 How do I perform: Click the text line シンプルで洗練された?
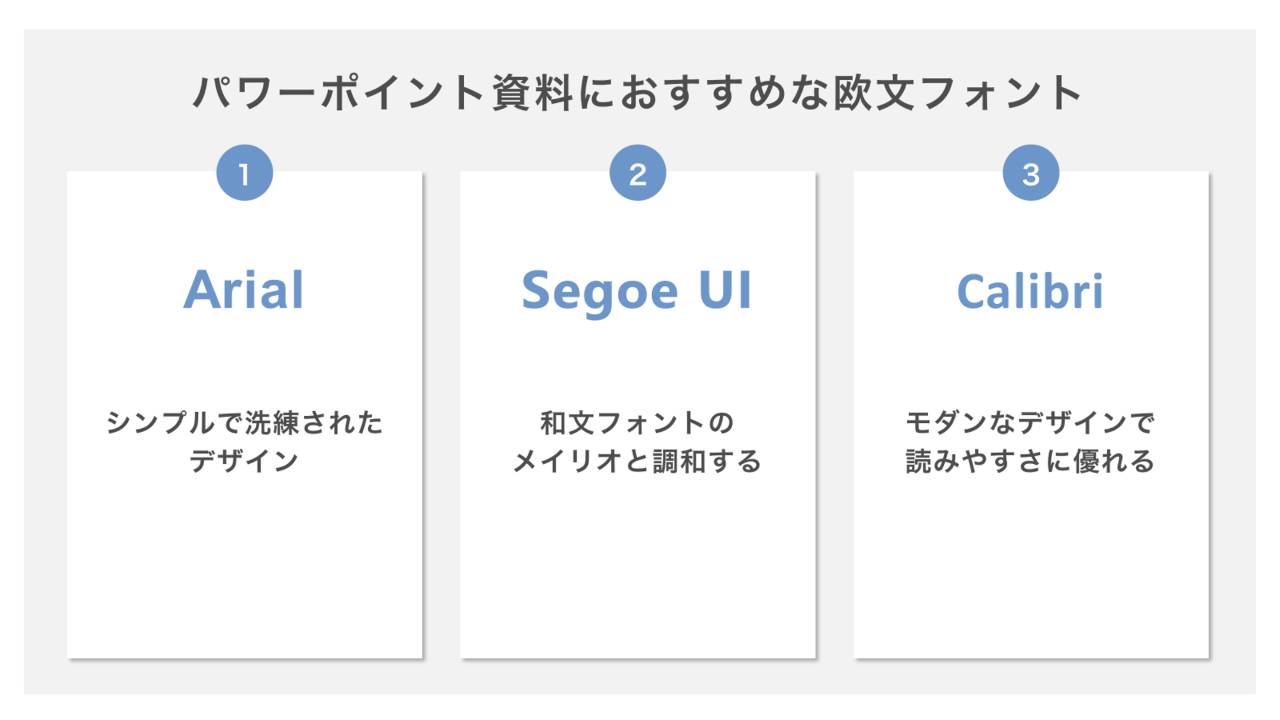pyautogui.click(x=244, y=424)
